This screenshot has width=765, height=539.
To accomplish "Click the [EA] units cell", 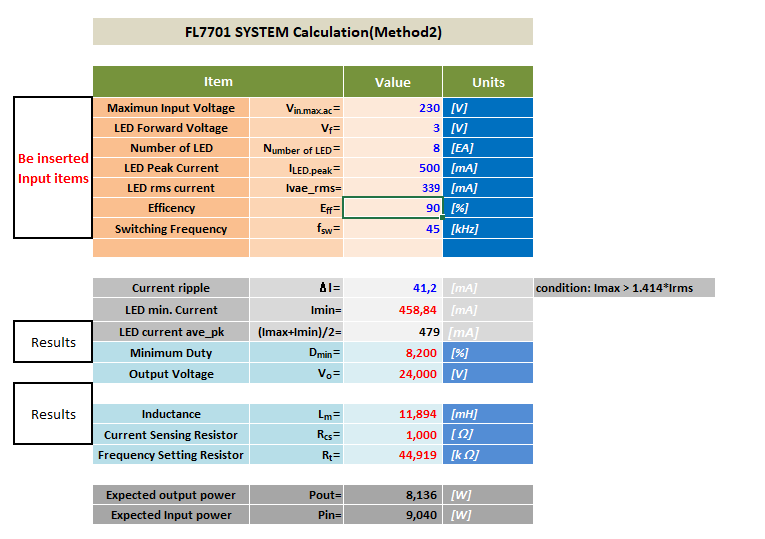I will click(x=488, y=148).
